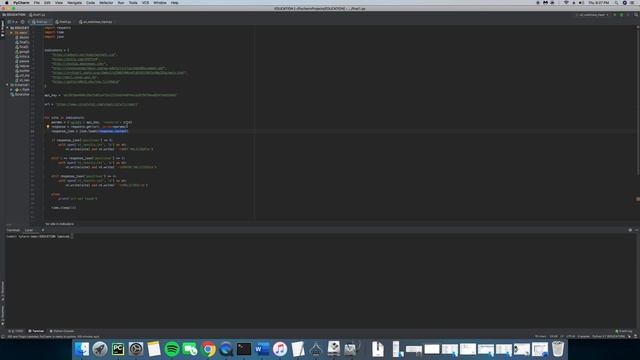Open the Python Console tool window
The height and width of the screenshot is (360, 640).
[62, 331]
